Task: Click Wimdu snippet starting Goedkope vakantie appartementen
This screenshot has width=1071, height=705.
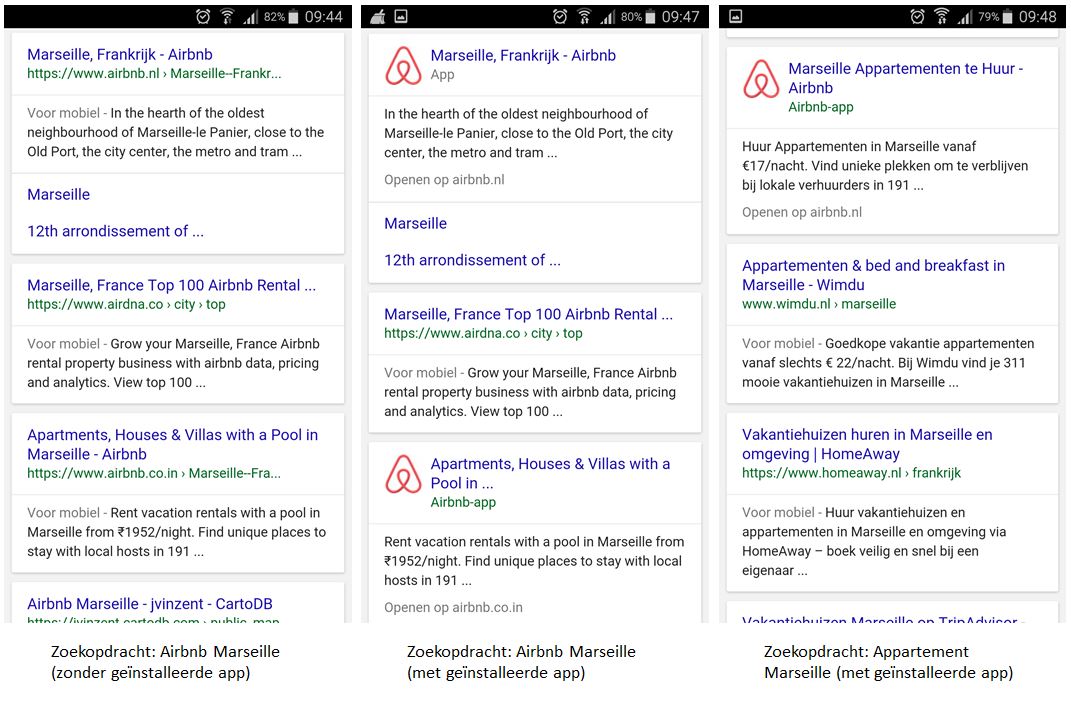Action: 888,363
